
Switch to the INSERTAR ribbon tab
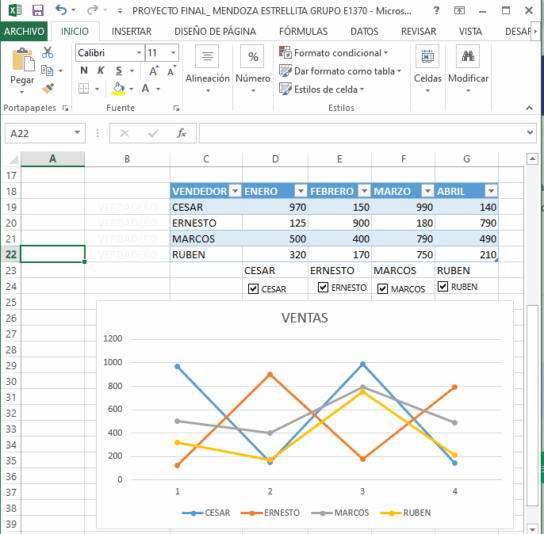[x=131, y=31]
